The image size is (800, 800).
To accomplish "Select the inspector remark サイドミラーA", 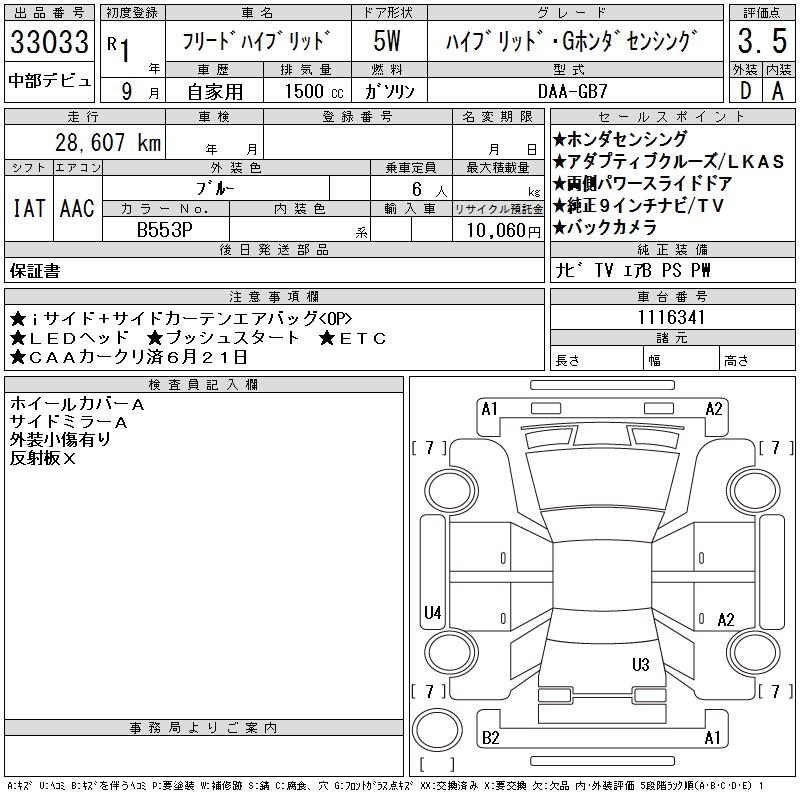I will click(x=68, y=422).
